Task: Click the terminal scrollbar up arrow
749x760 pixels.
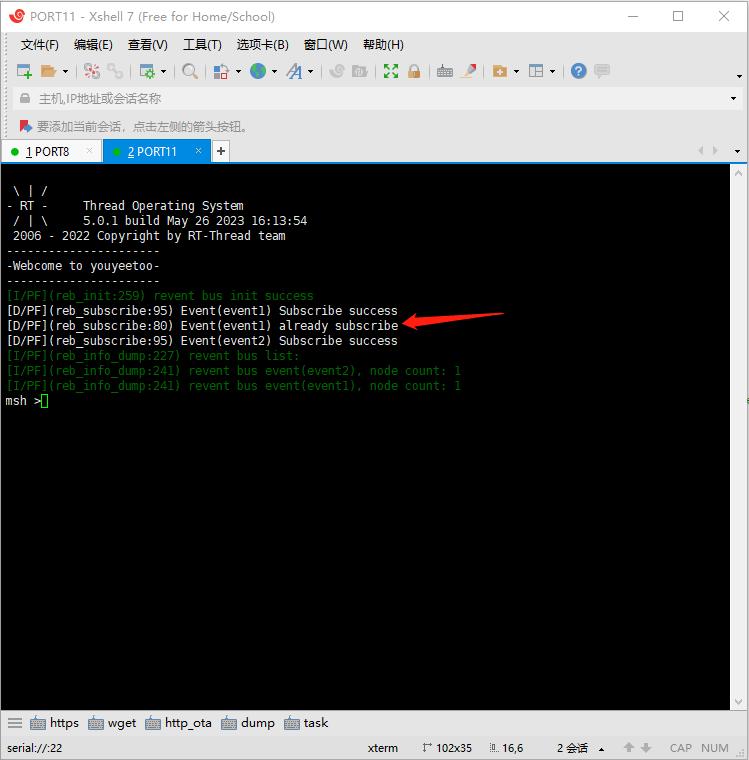Action: tap(738, 173)
